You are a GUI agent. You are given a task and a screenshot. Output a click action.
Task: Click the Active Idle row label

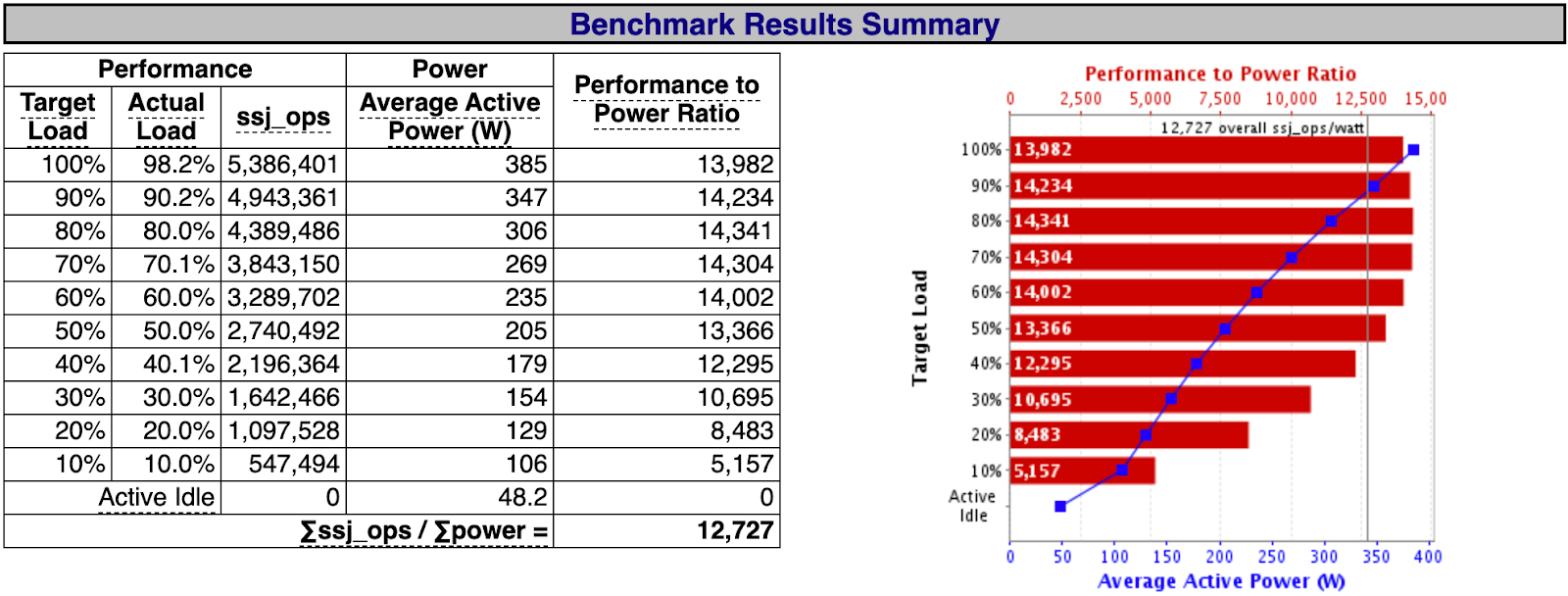coord(157,497)
